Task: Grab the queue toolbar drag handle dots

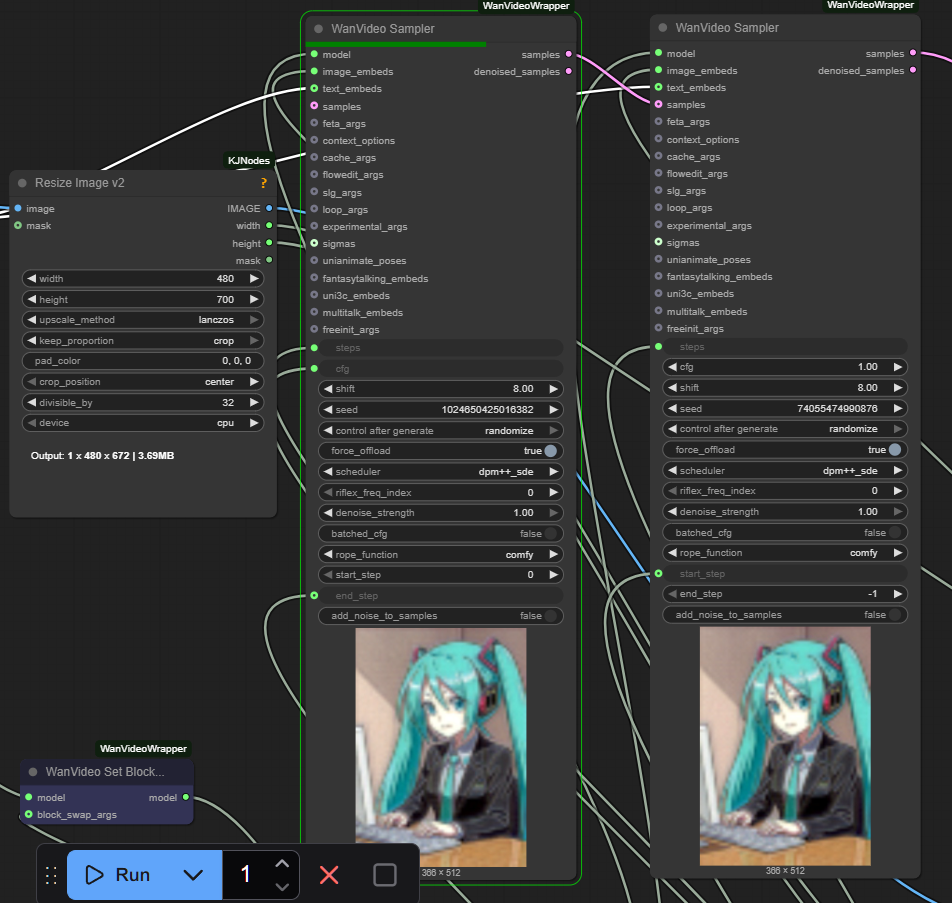Action: [x=52, y=875]
